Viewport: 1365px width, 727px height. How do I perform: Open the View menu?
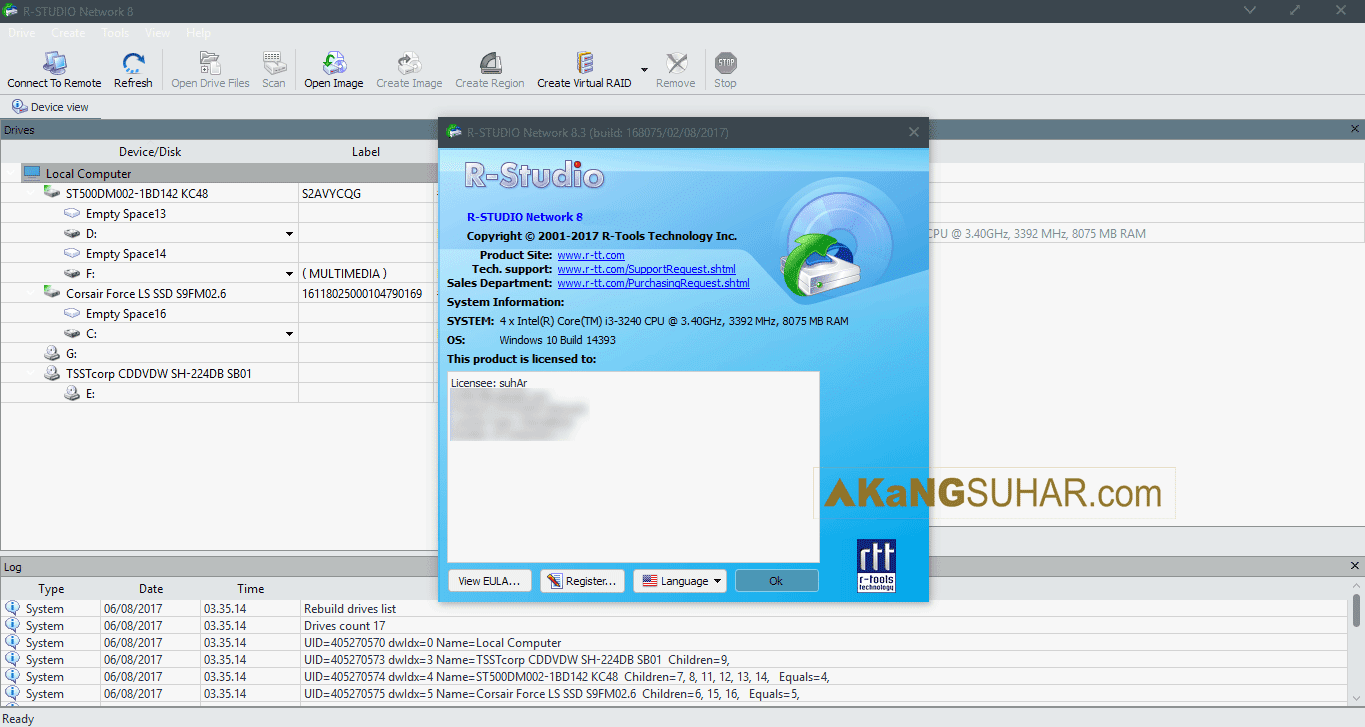pos(157,33)
